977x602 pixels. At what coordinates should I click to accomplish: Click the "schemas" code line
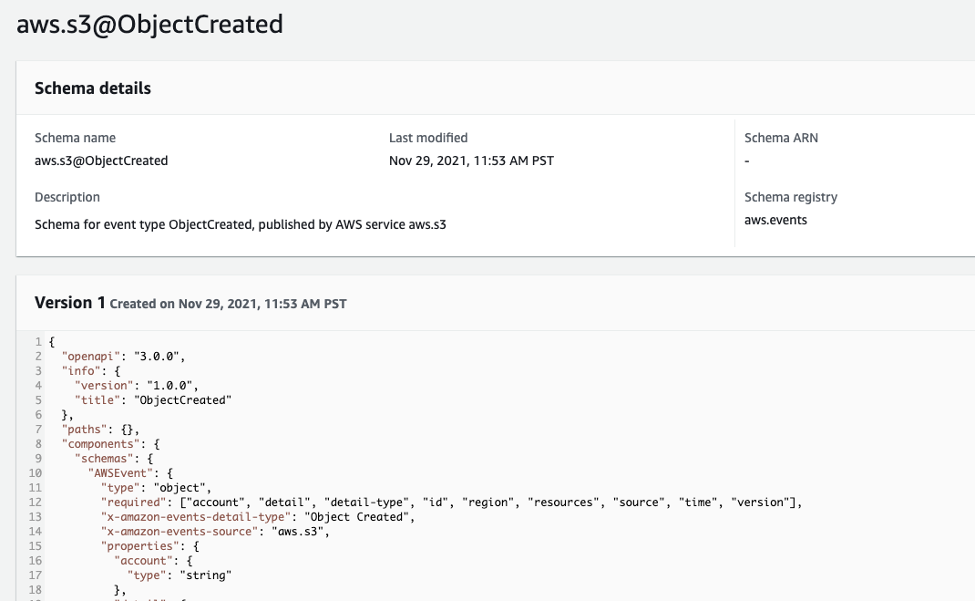click(x=114, y=459)
